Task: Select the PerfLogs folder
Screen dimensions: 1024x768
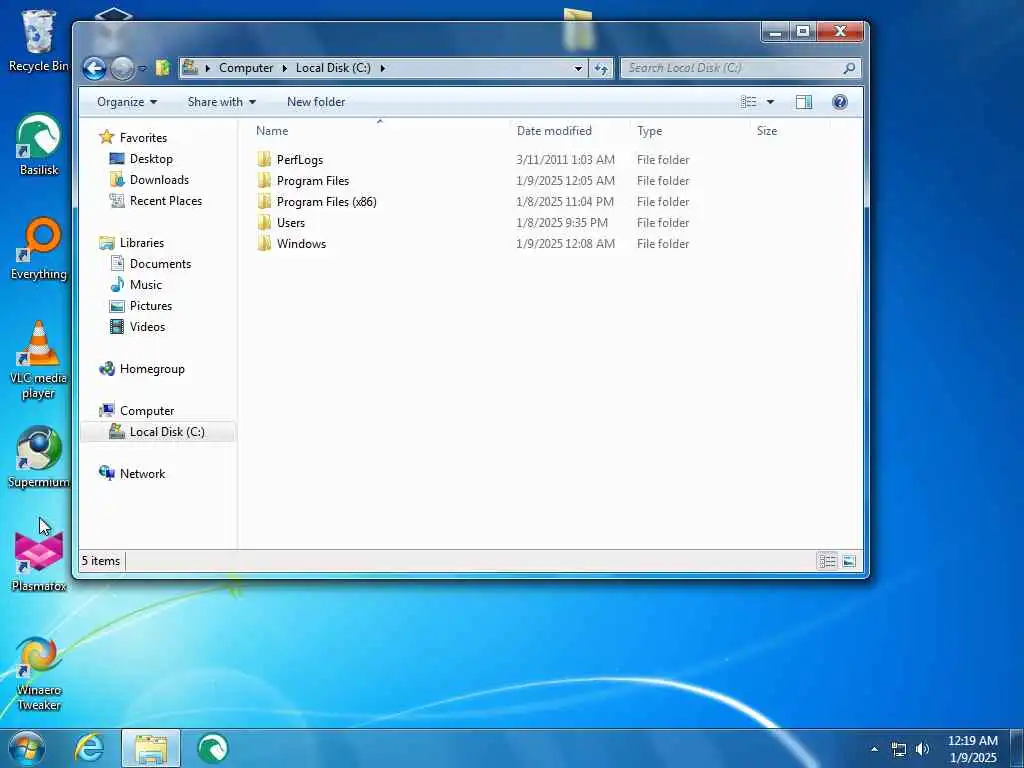Action: [299, 160]
